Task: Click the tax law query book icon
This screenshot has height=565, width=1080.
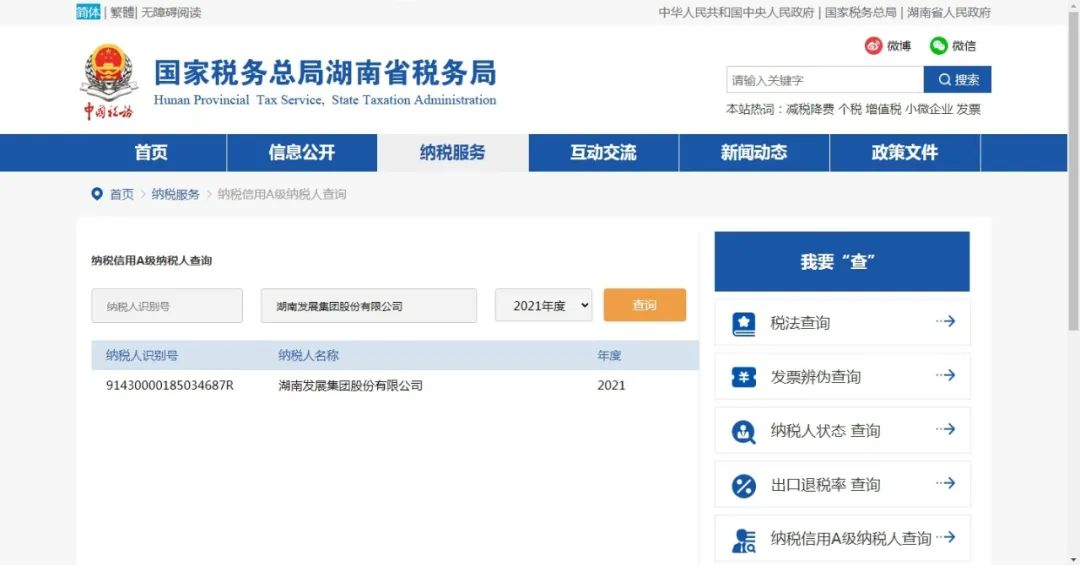Action: [x=744, y=323]
